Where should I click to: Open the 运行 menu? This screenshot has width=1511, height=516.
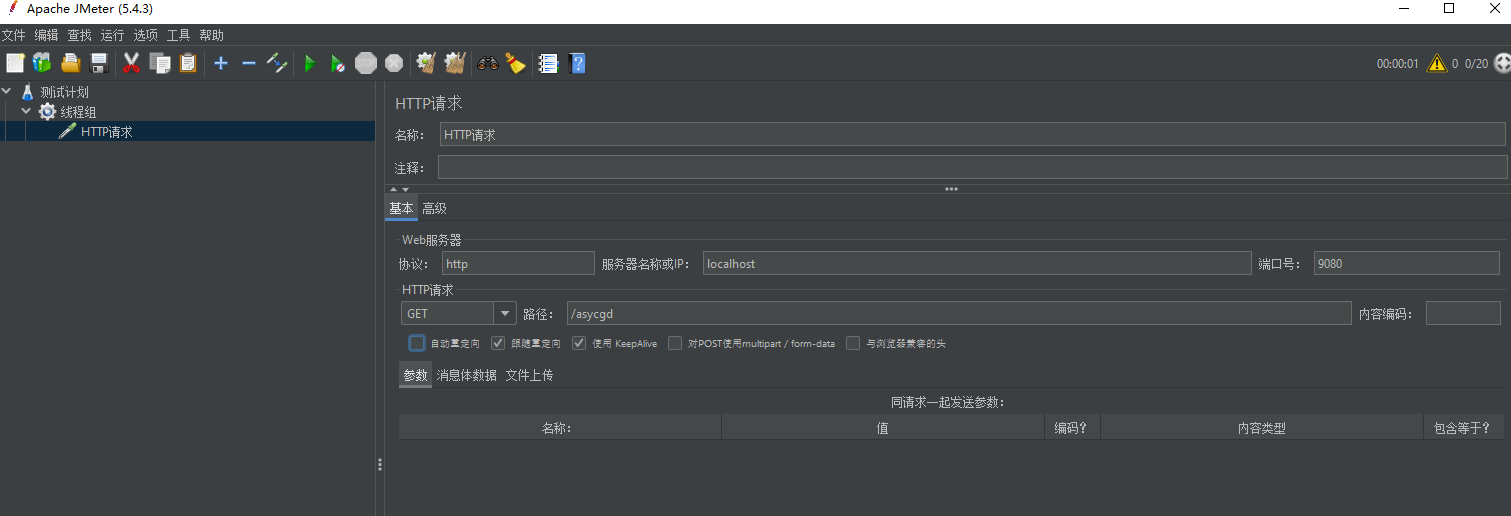112,35
